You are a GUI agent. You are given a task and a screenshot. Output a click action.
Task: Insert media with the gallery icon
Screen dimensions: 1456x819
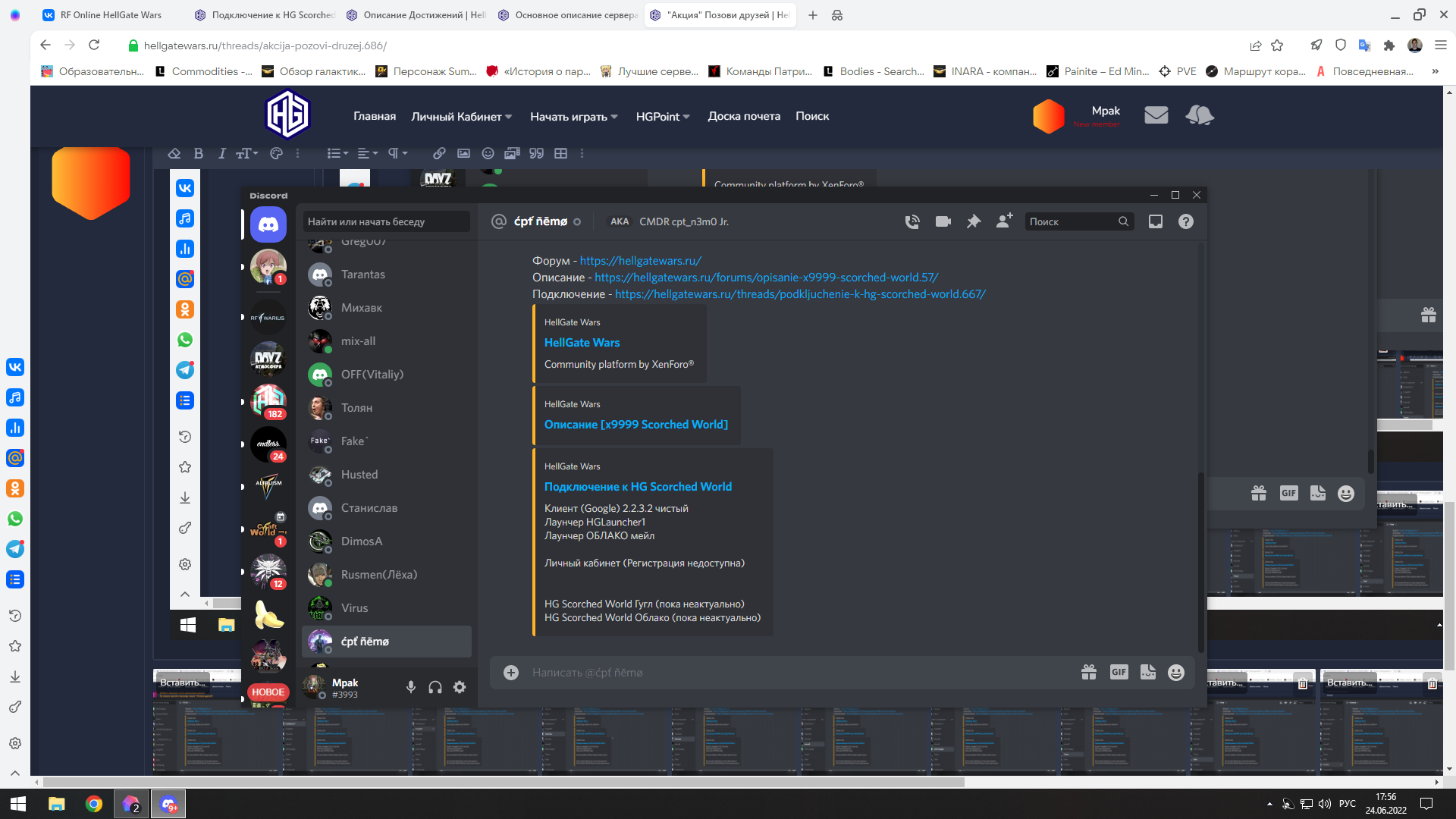tap(512, 153)
